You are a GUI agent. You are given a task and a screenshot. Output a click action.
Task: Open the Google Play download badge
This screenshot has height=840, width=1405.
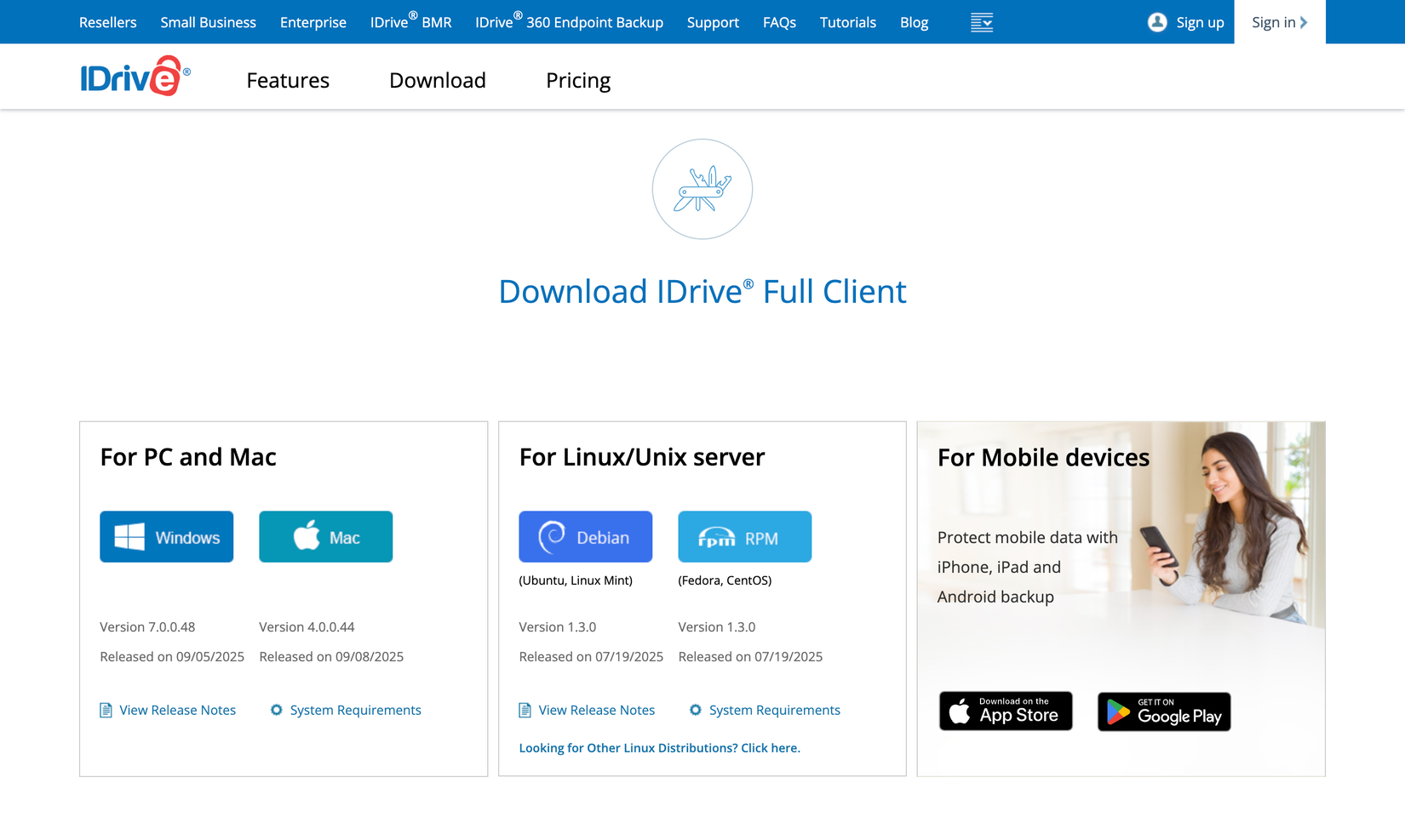1164,712
